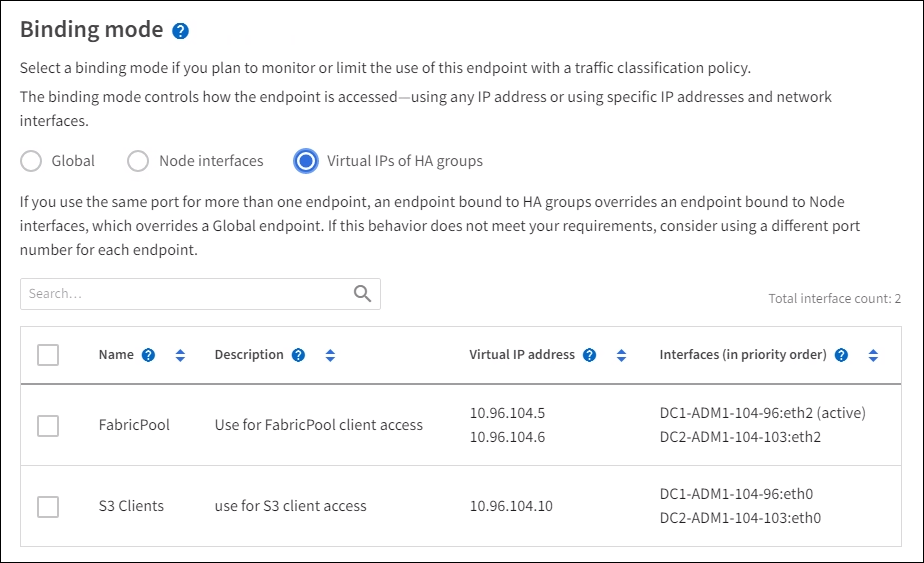Sort the table by Name
924x563 pixels.
(180, 355)
